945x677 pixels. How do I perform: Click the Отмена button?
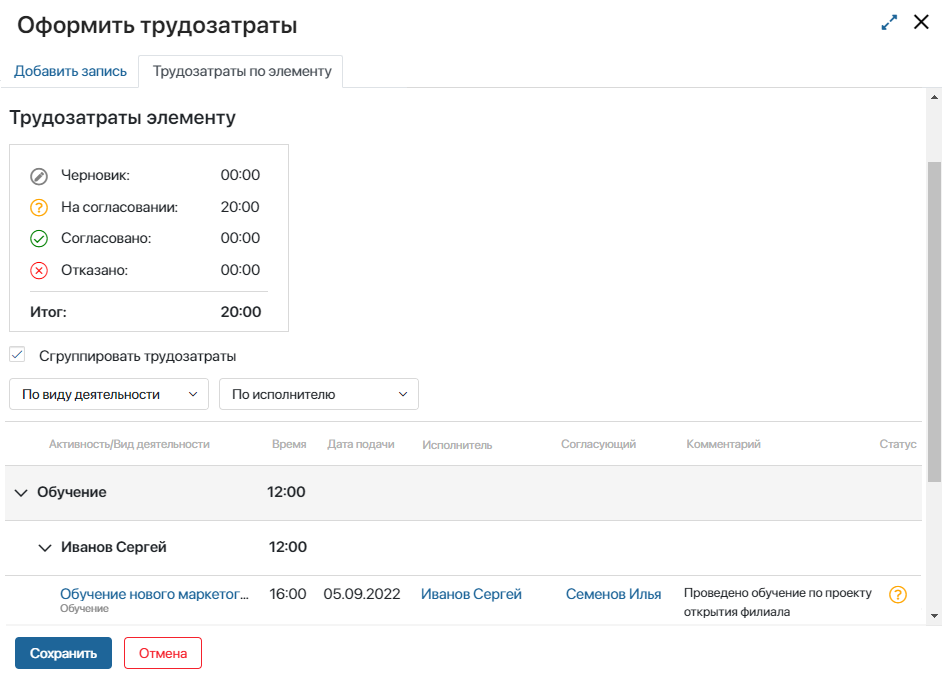(x=163, y=653)
